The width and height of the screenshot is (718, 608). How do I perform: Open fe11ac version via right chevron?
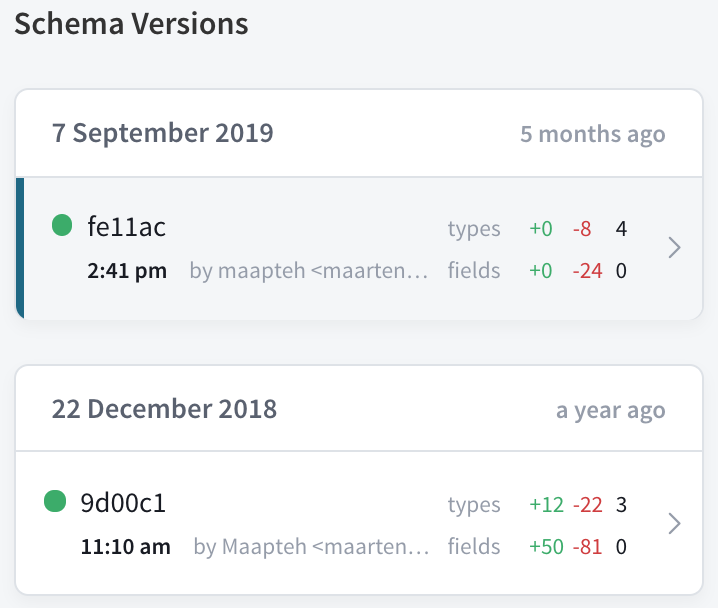click(x=674, y=248)
